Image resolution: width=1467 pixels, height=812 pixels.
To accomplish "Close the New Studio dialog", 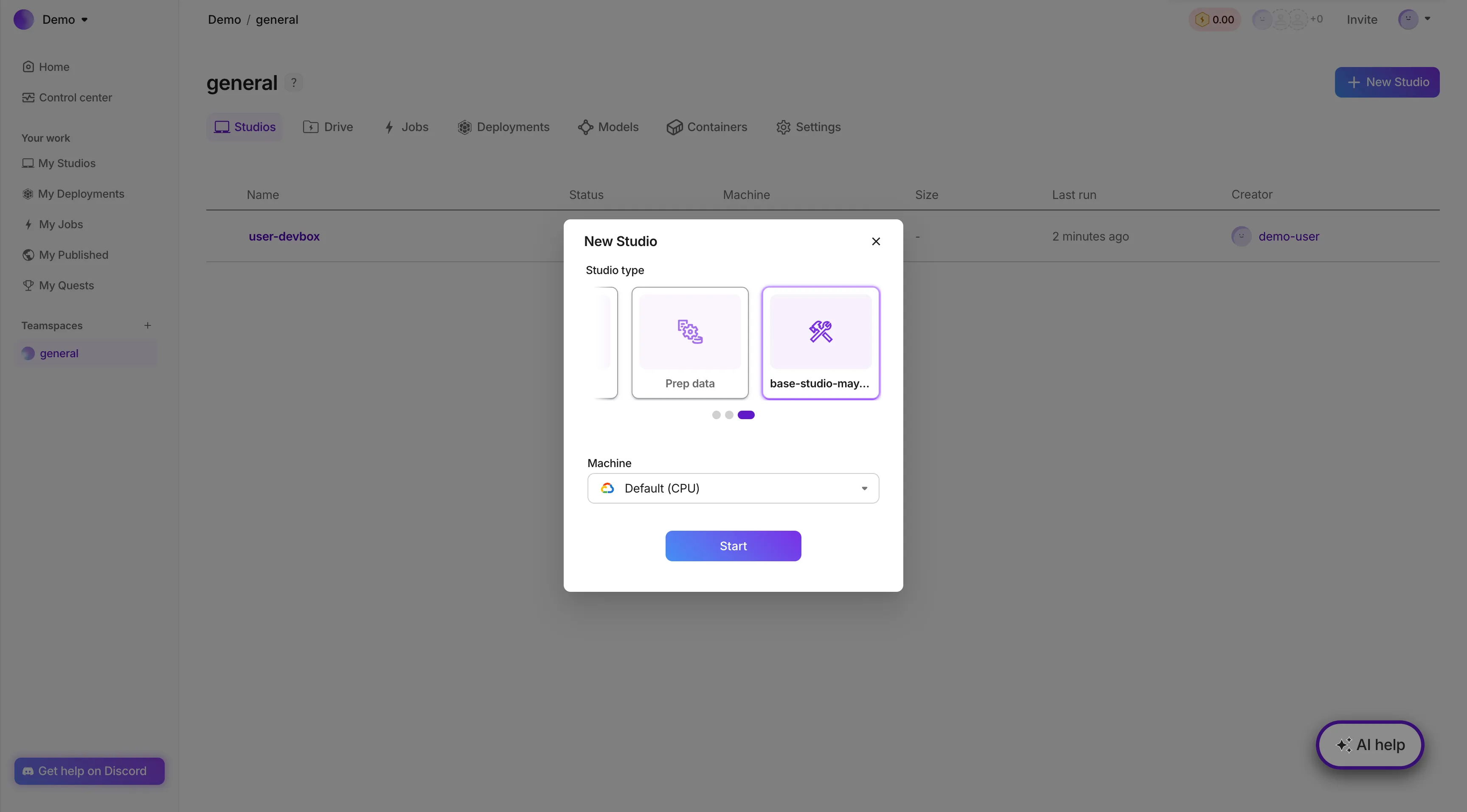I will tap(876, 241).
